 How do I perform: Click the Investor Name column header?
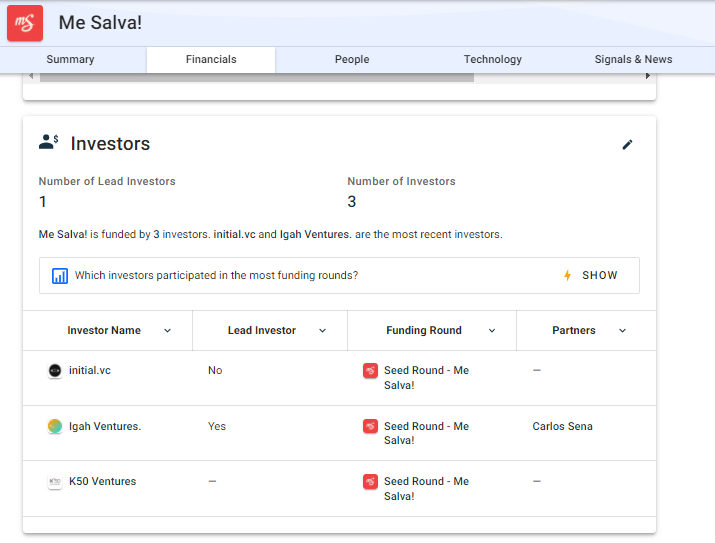coord(104,331)
